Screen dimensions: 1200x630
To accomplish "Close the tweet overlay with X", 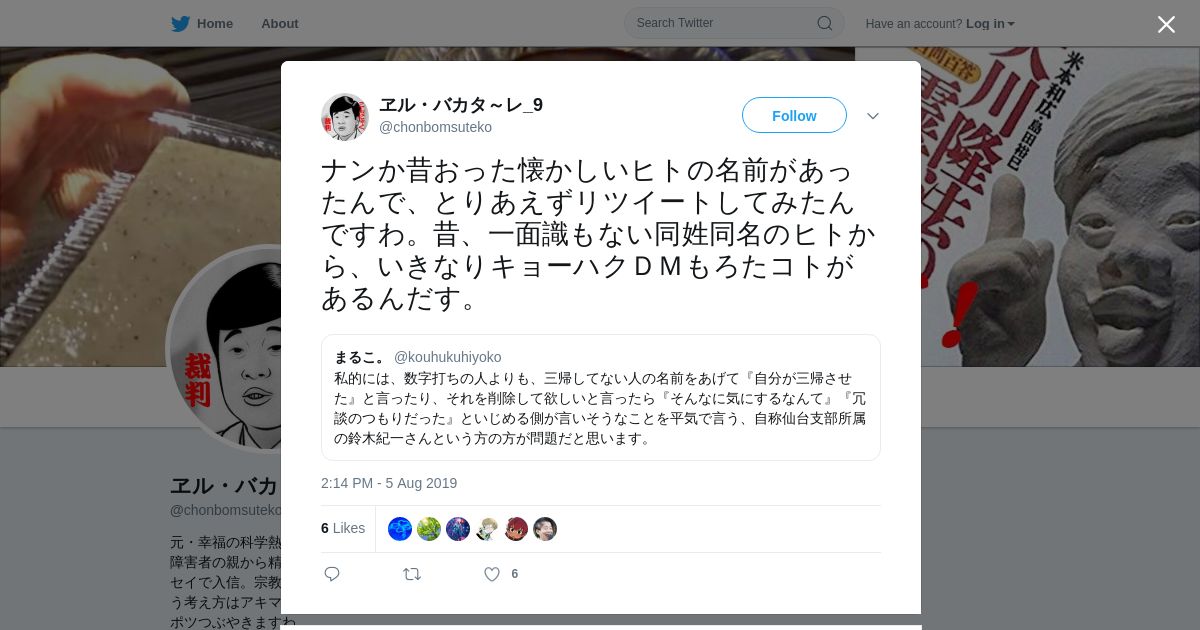I will click(1166, 24).
